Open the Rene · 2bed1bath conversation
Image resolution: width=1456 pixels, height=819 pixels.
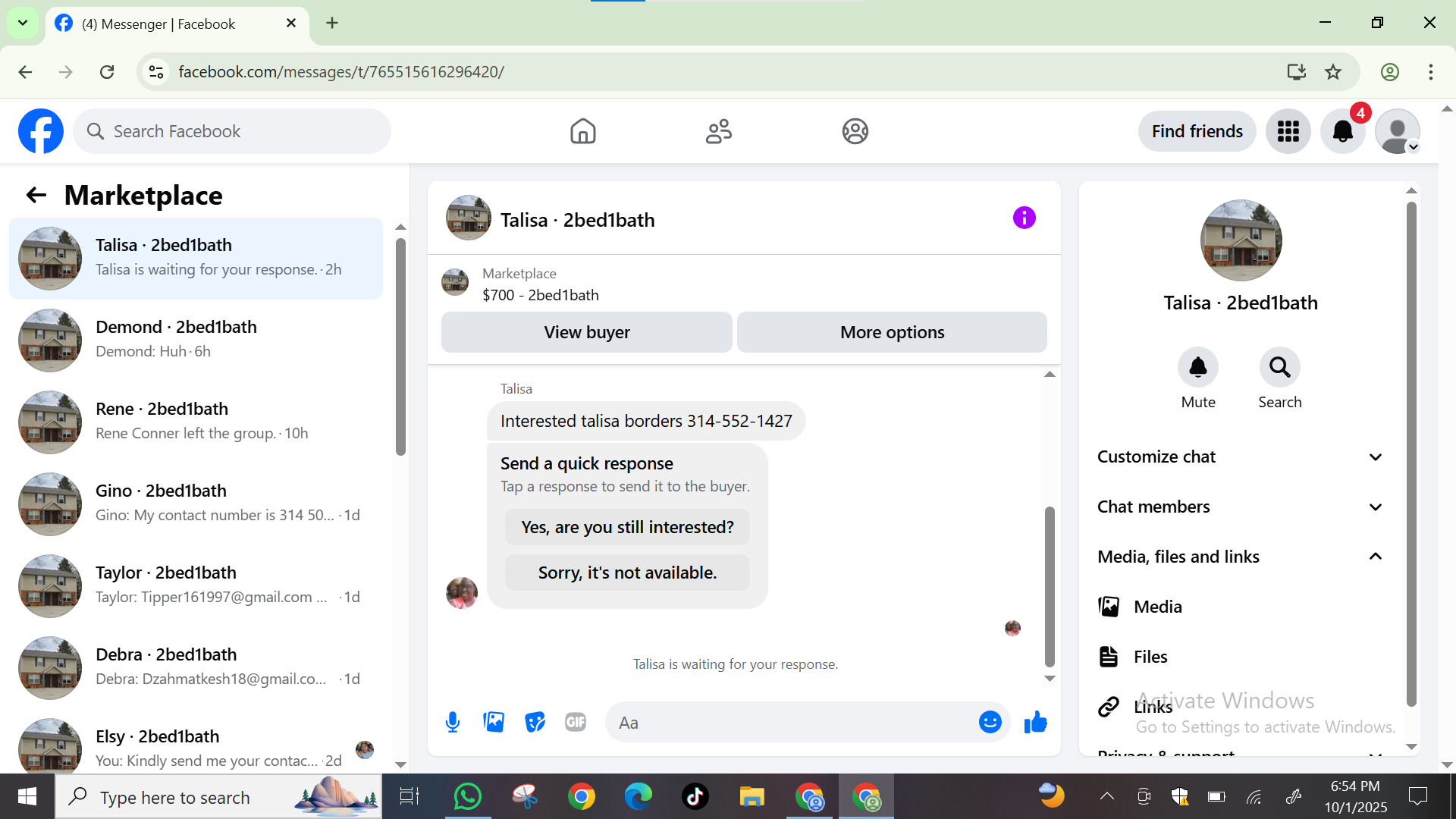pos(196,422)
